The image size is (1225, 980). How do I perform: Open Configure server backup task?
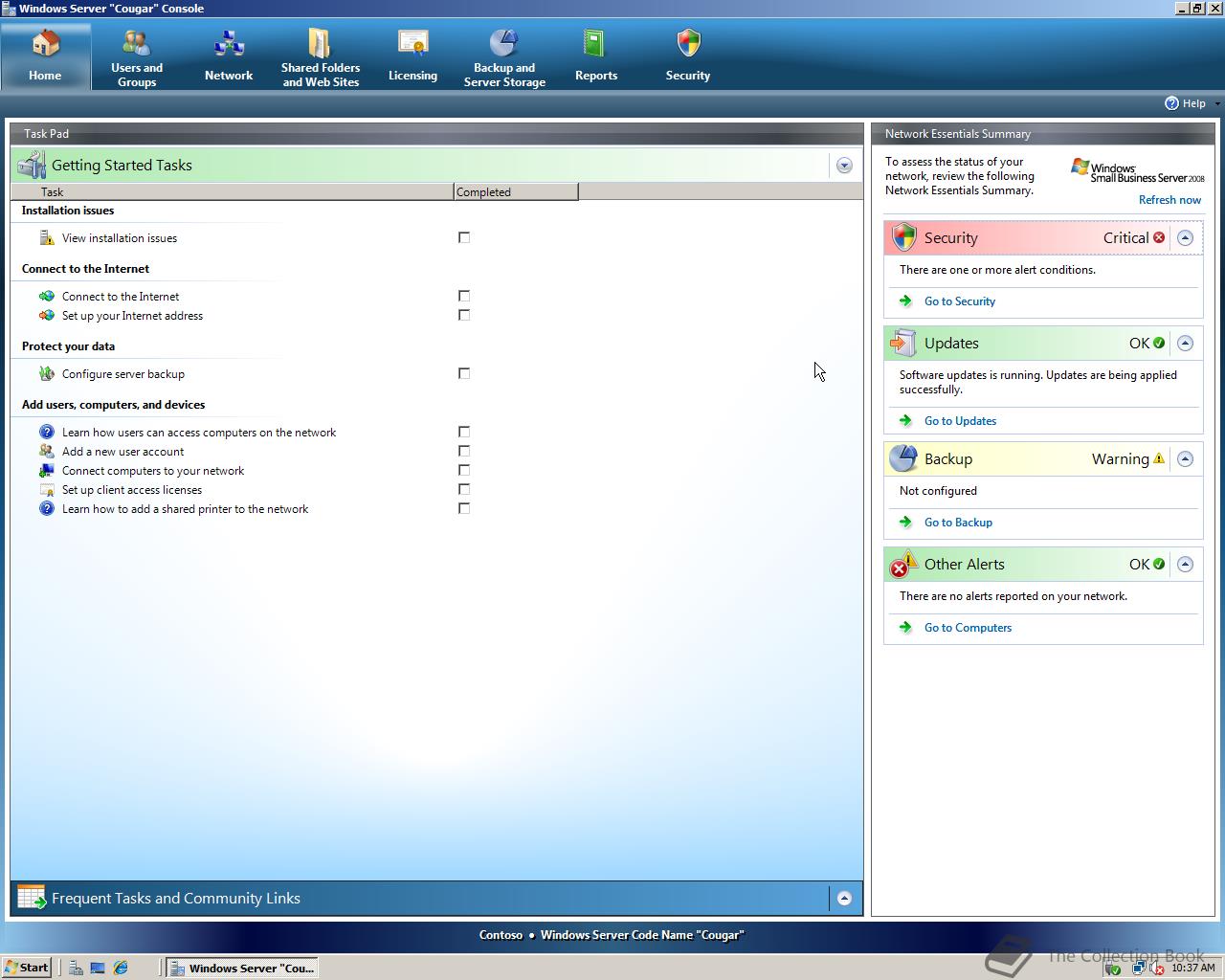click(x=123, y=374)
